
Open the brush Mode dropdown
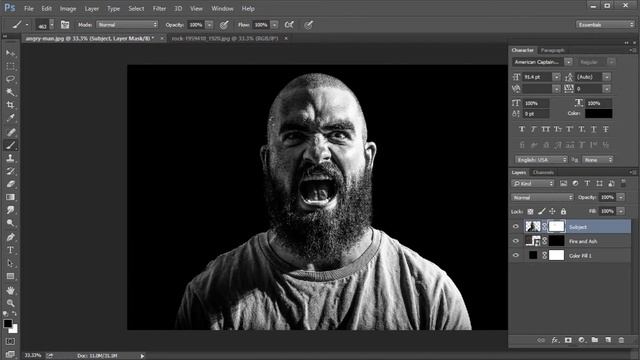pyautogui.click(x=127, y=25)
